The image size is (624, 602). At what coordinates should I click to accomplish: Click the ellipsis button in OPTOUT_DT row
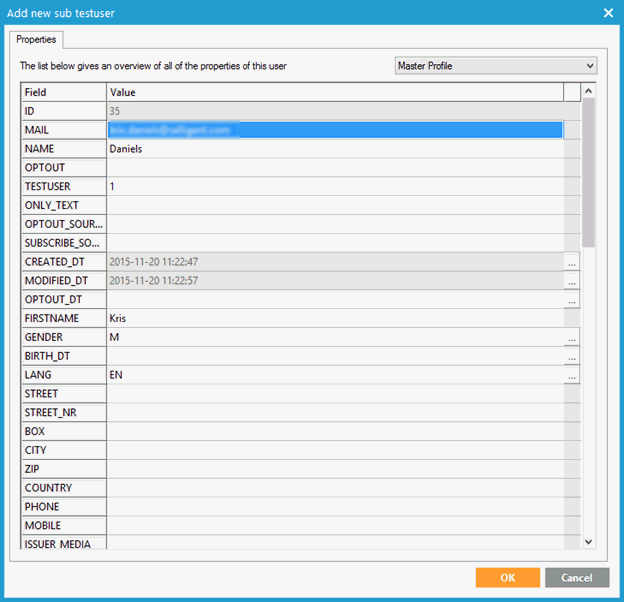571,300
